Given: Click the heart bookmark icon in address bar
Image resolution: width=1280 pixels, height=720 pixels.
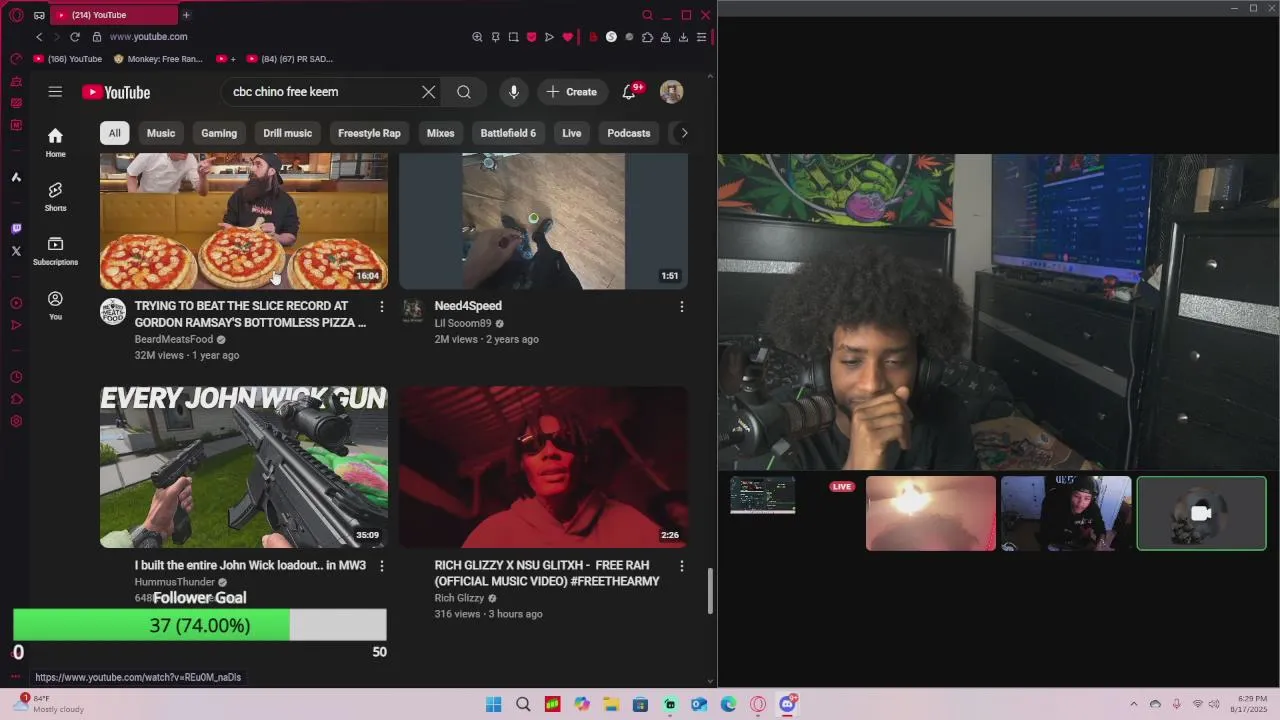Looking at the screenshot, I should coord(567,37).
